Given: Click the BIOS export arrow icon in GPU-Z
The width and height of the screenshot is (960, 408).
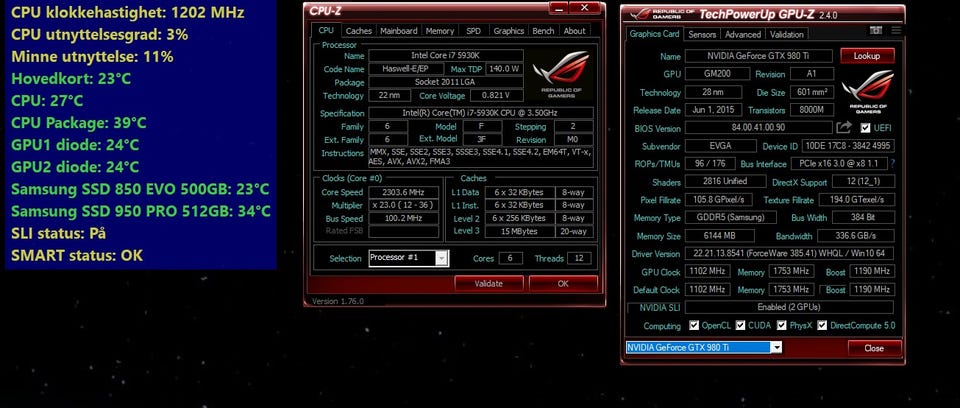Looking at the screenshot, I should tap(844, 127).
